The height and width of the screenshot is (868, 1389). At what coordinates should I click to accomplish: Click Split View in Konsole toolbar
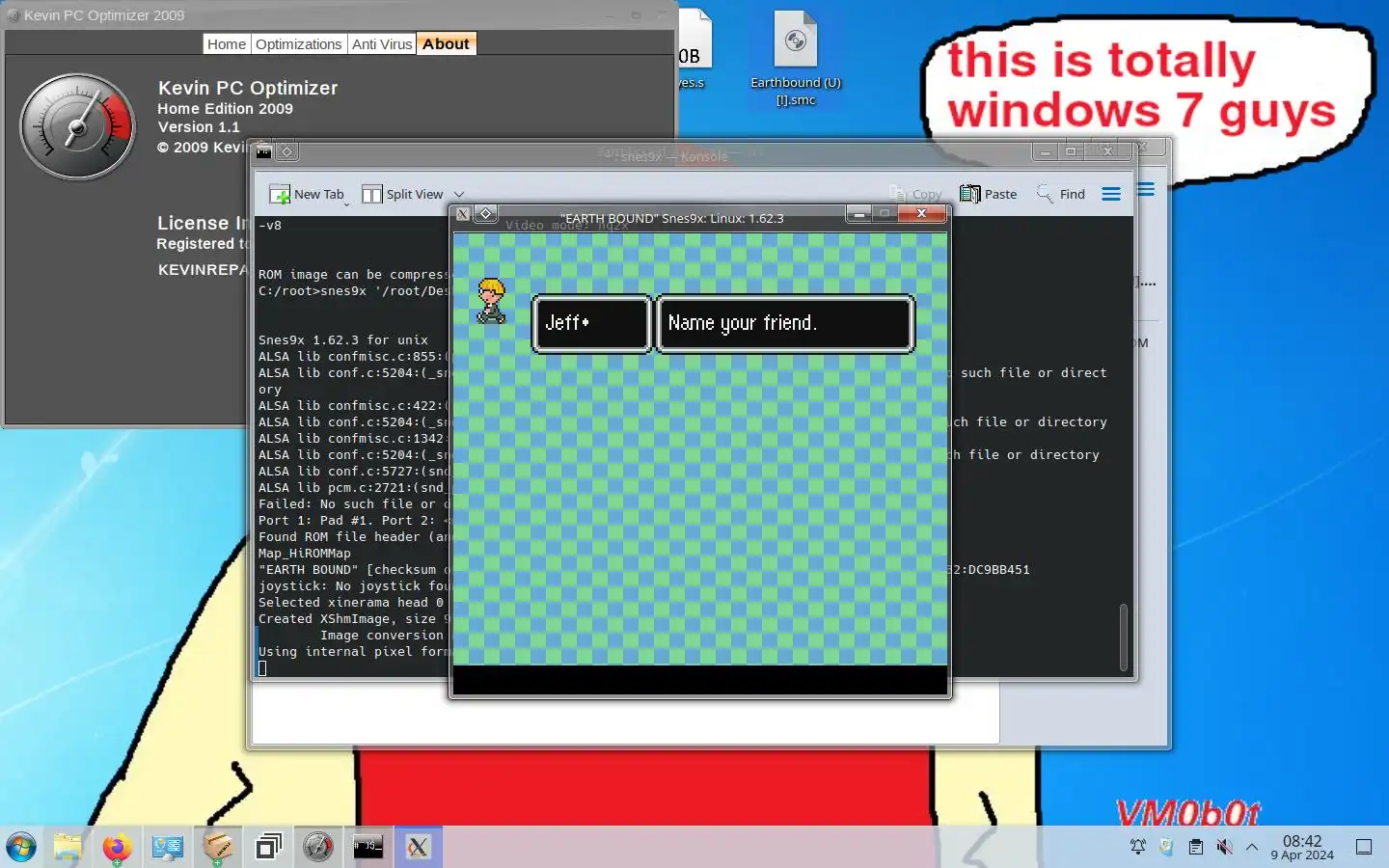[402, 194]
